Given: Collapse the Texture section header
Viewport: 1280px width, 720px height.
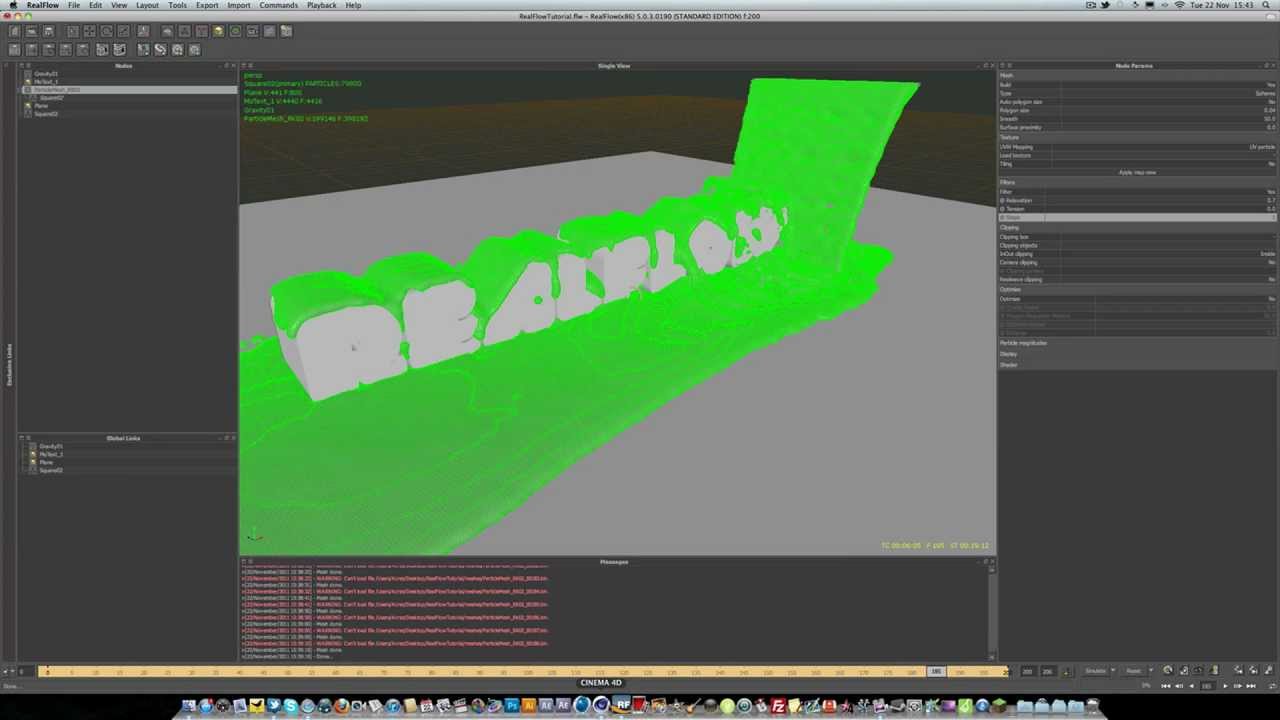Looking at the screenshot, I should [x=1138, y=137].
